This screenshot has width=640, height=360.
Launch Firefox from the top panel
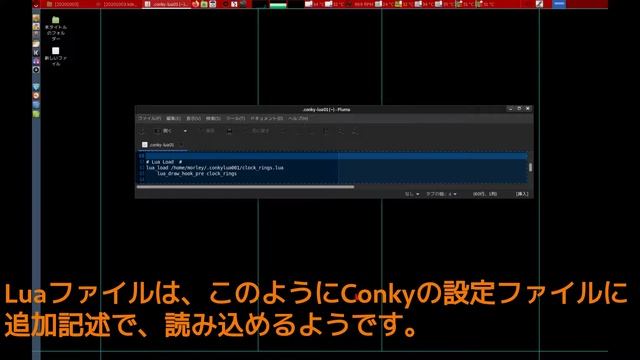(x=196, y=4)
